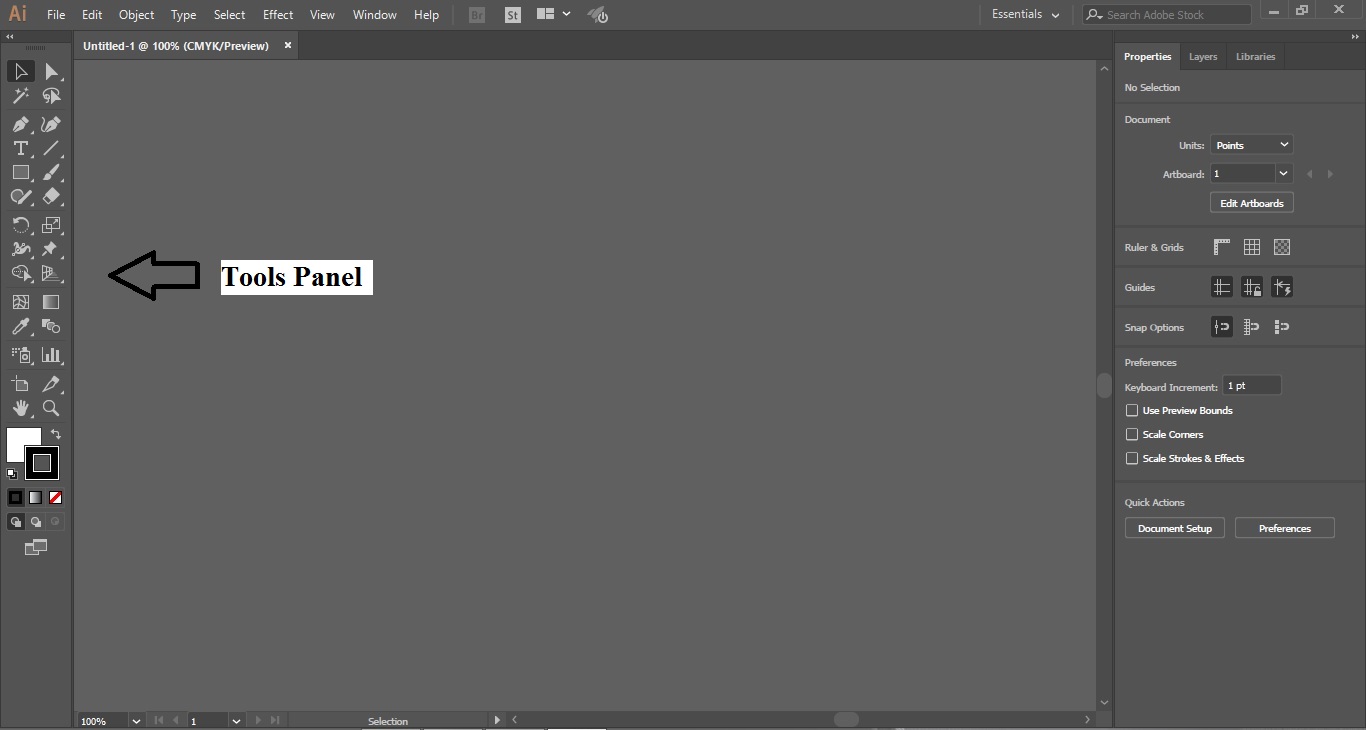Click the black Stroke swatch
1366x730 pixels.
pos(42,463)
